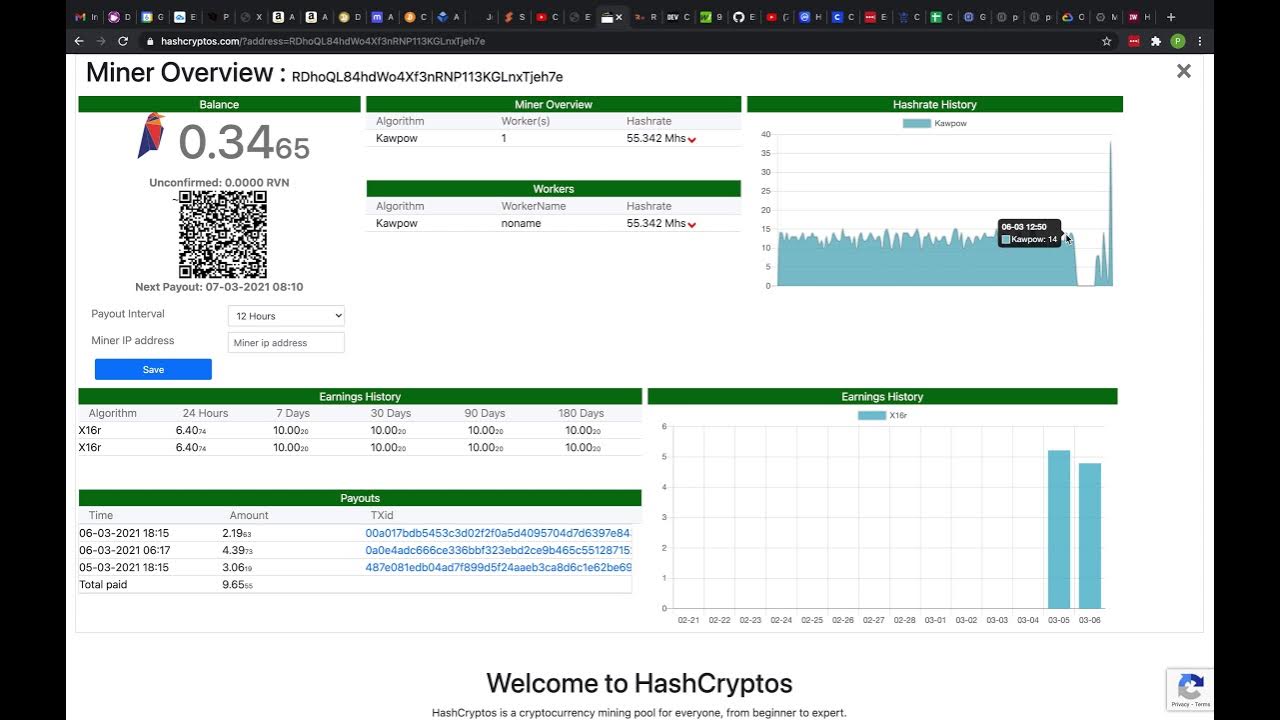The width and height of the screenshot is (1280, 720).
Task: Click the 03-06 bar in the earnings chart
Action: point(1090,535)
